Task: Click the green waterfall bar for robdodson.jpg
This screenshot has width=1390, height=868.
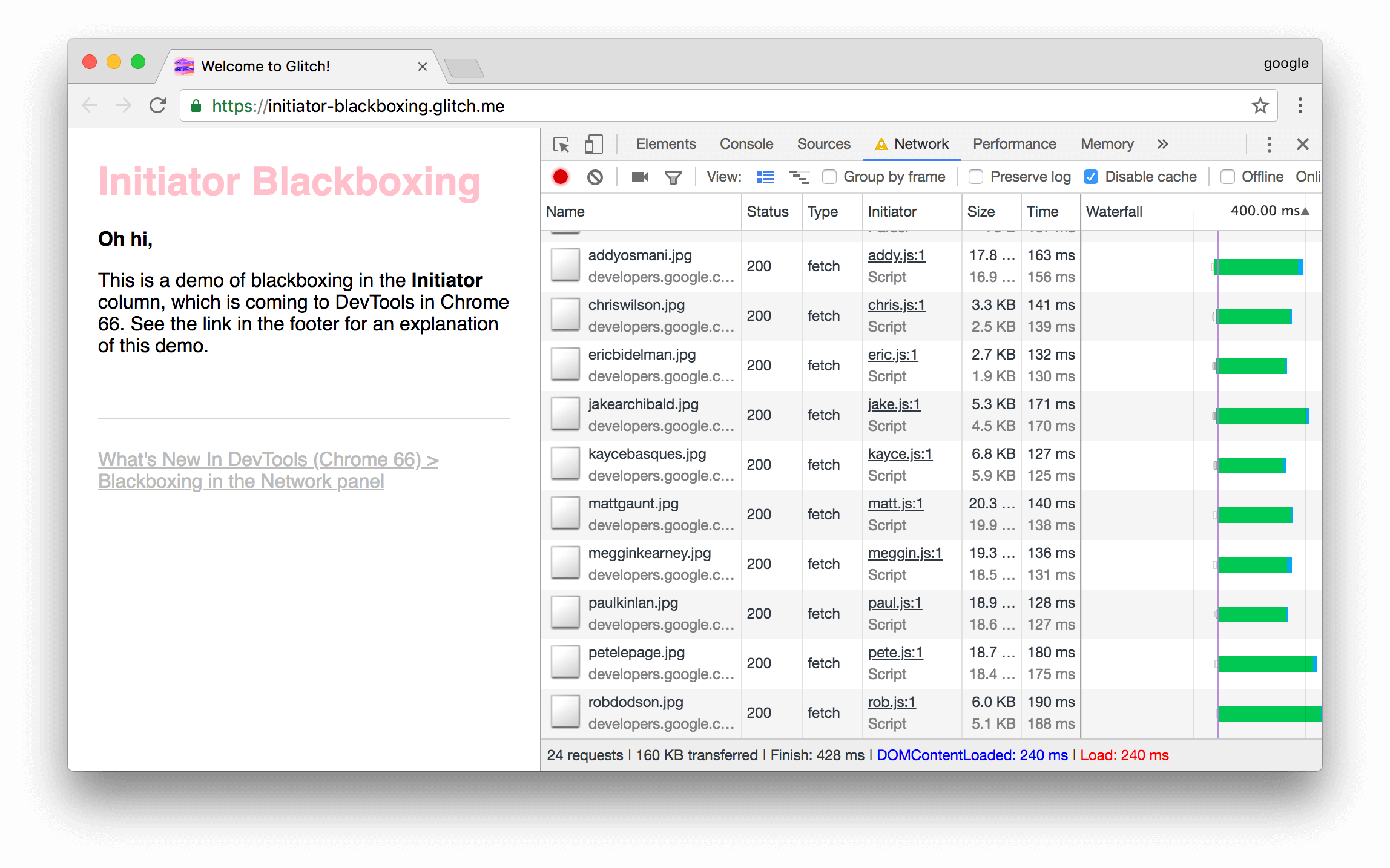Action: click(x=1268, y=713)
